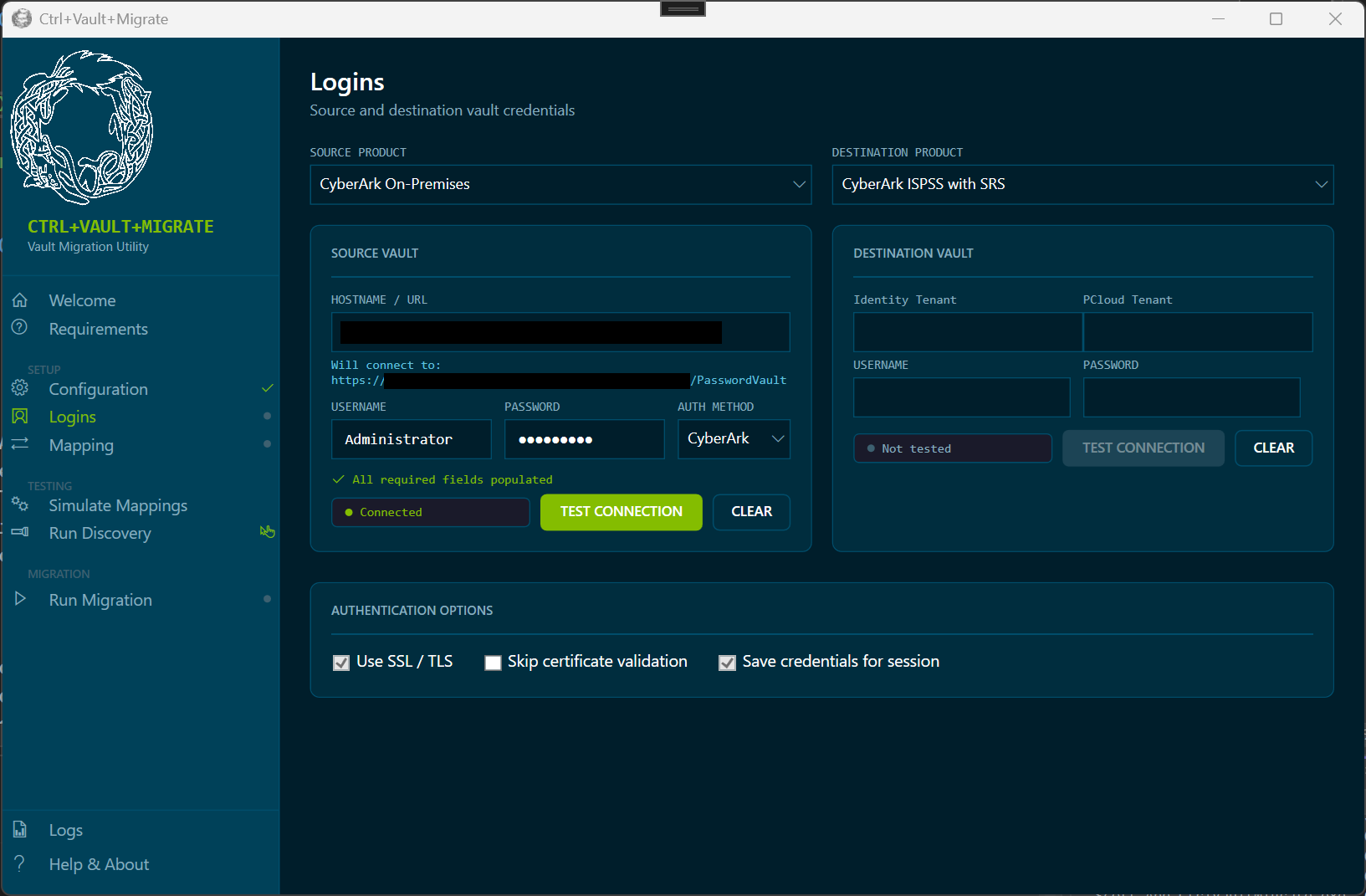1366x896 pixels.
Task: Click the Logins bookmark icon
Action: pyautogui.click(x=20, y=416)
